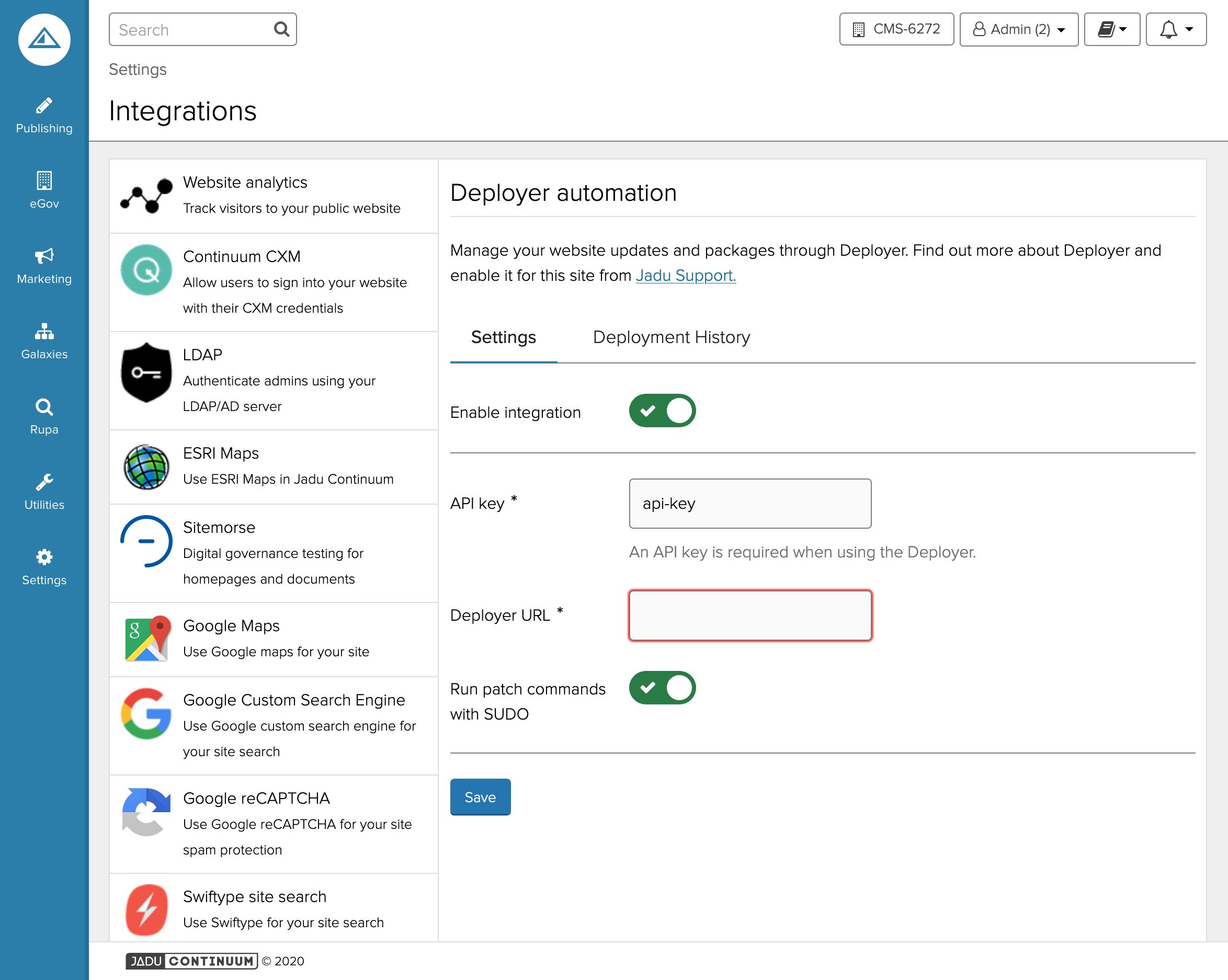The height and width of the screenshot is (980, 1228).
Task: Open the eGov building icon
Action: click(44, 181)
